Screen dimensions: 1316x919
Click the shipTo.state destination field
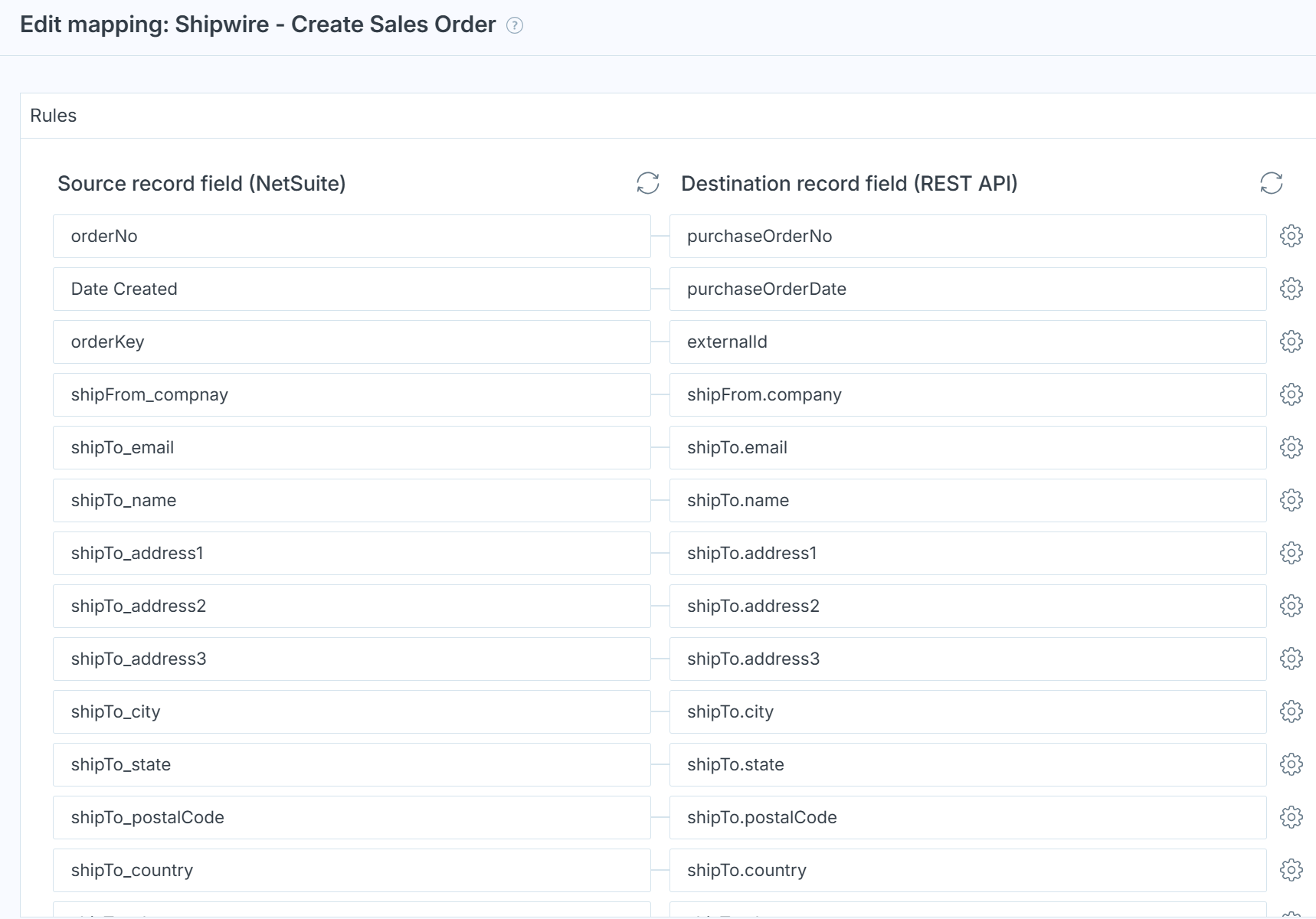(967, 764)
